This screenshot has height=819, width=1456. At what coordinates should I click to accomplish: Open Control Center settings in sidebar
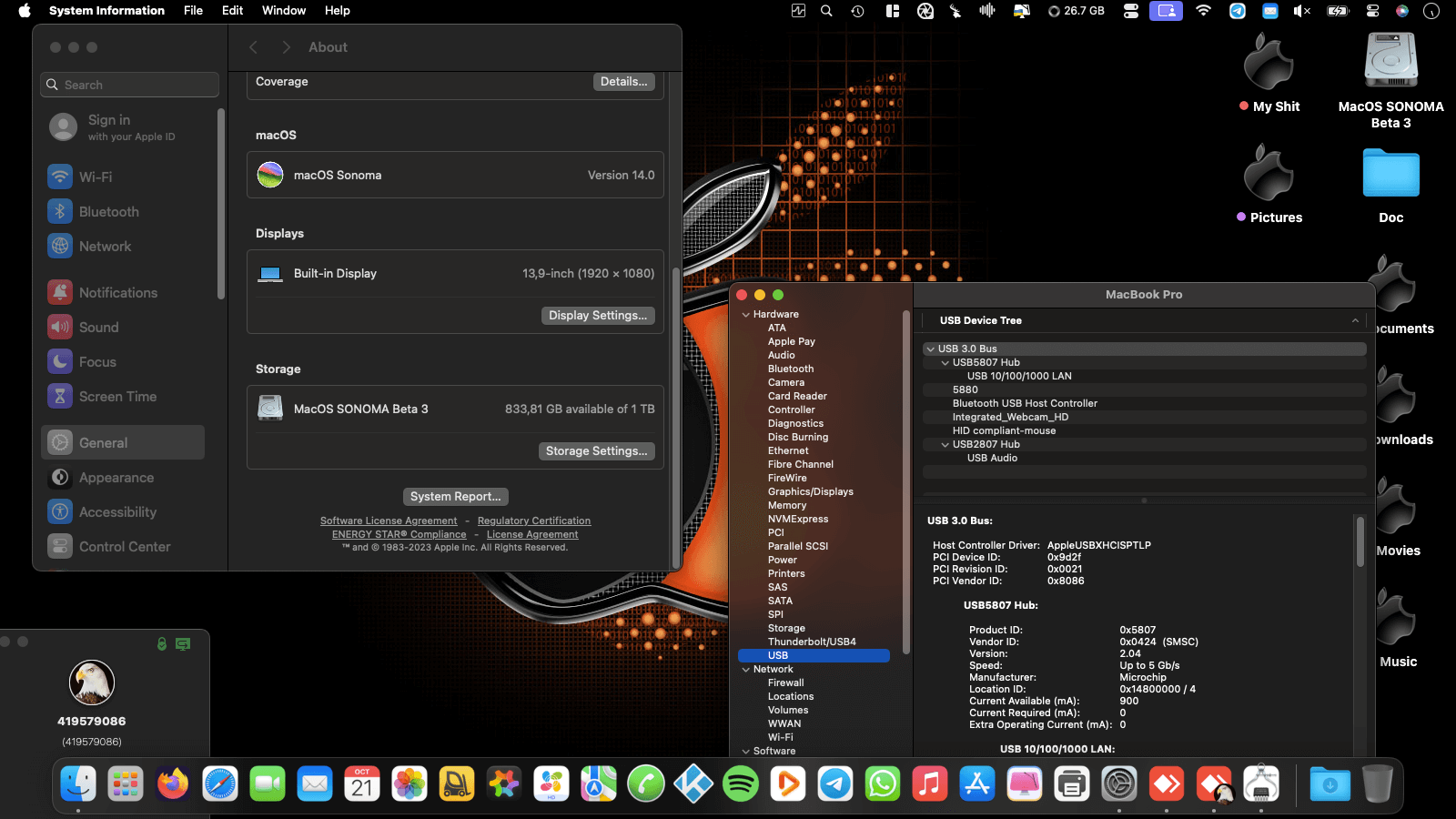point(123,546)
